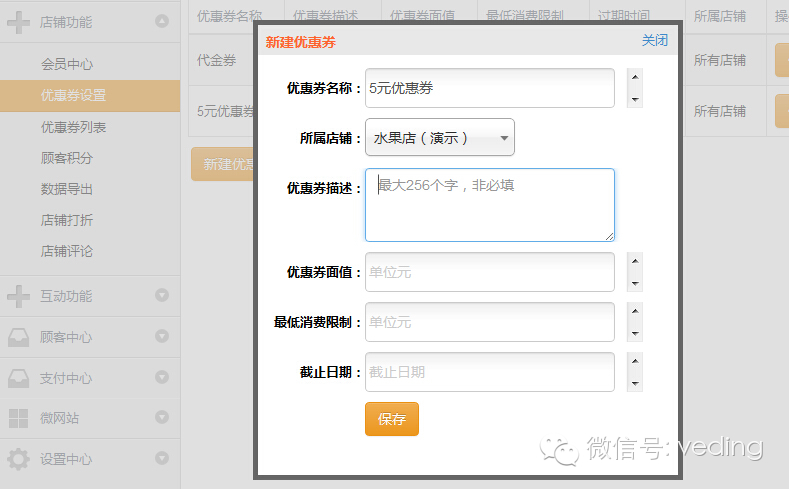Click the inbox icon beside 支付中心

(18, 378)
